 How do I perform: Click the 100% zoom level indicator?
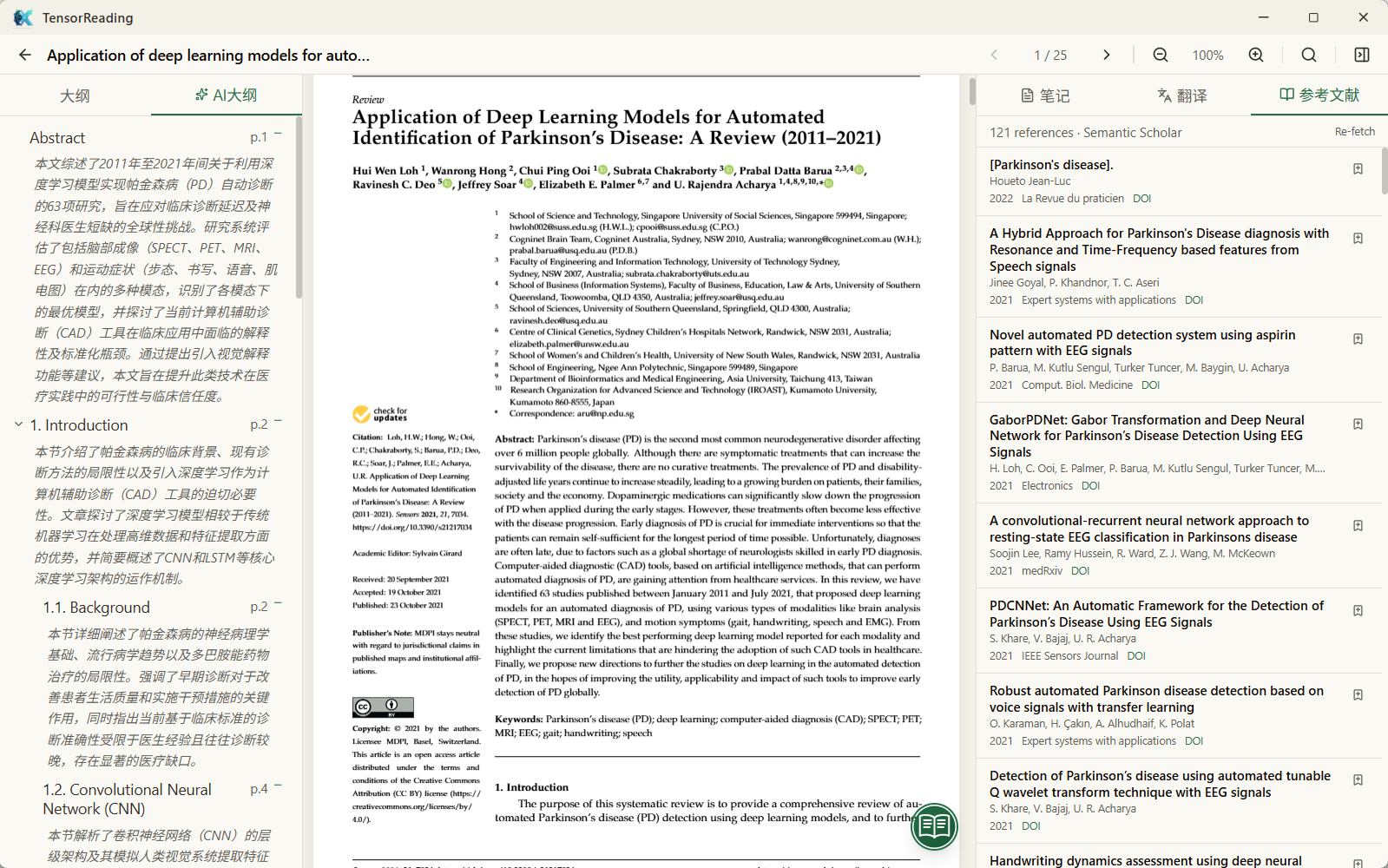(x=1207, y=55)
